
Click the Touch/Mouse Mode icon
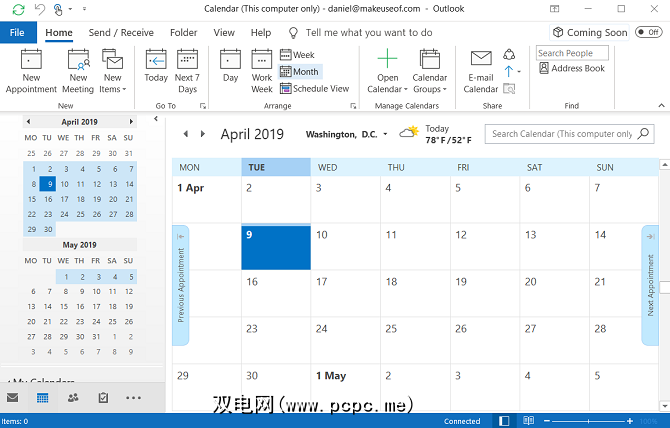point(58,9)
